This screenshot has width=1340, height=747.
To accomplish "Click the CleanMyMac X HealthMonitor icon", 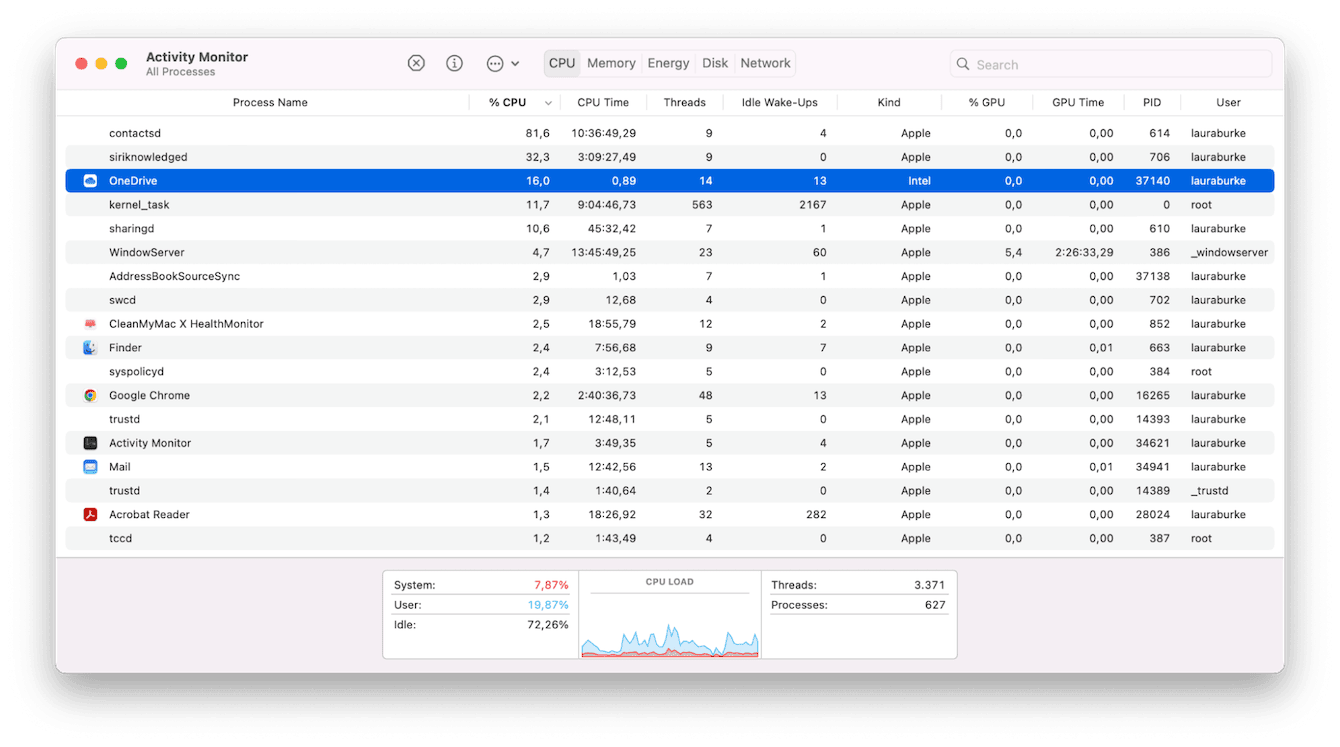I will (91, 323).
